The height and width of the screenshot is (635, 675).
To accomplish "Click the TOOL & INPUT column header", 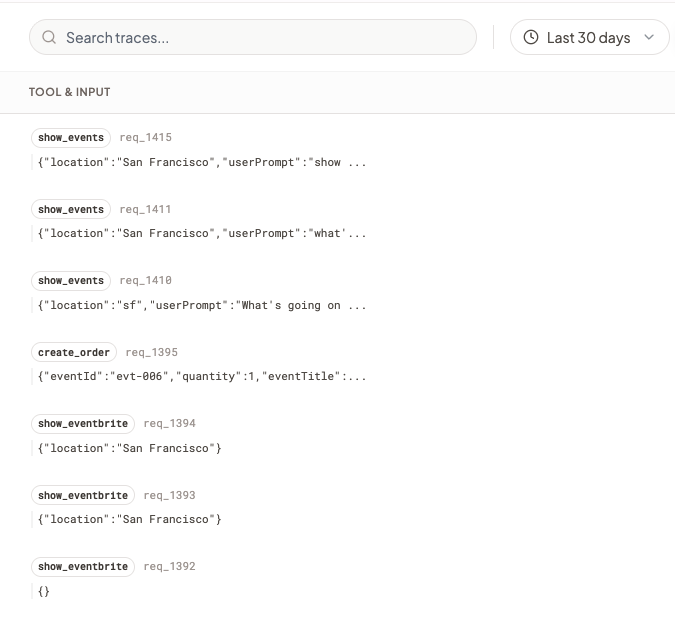I will (70, 92).
